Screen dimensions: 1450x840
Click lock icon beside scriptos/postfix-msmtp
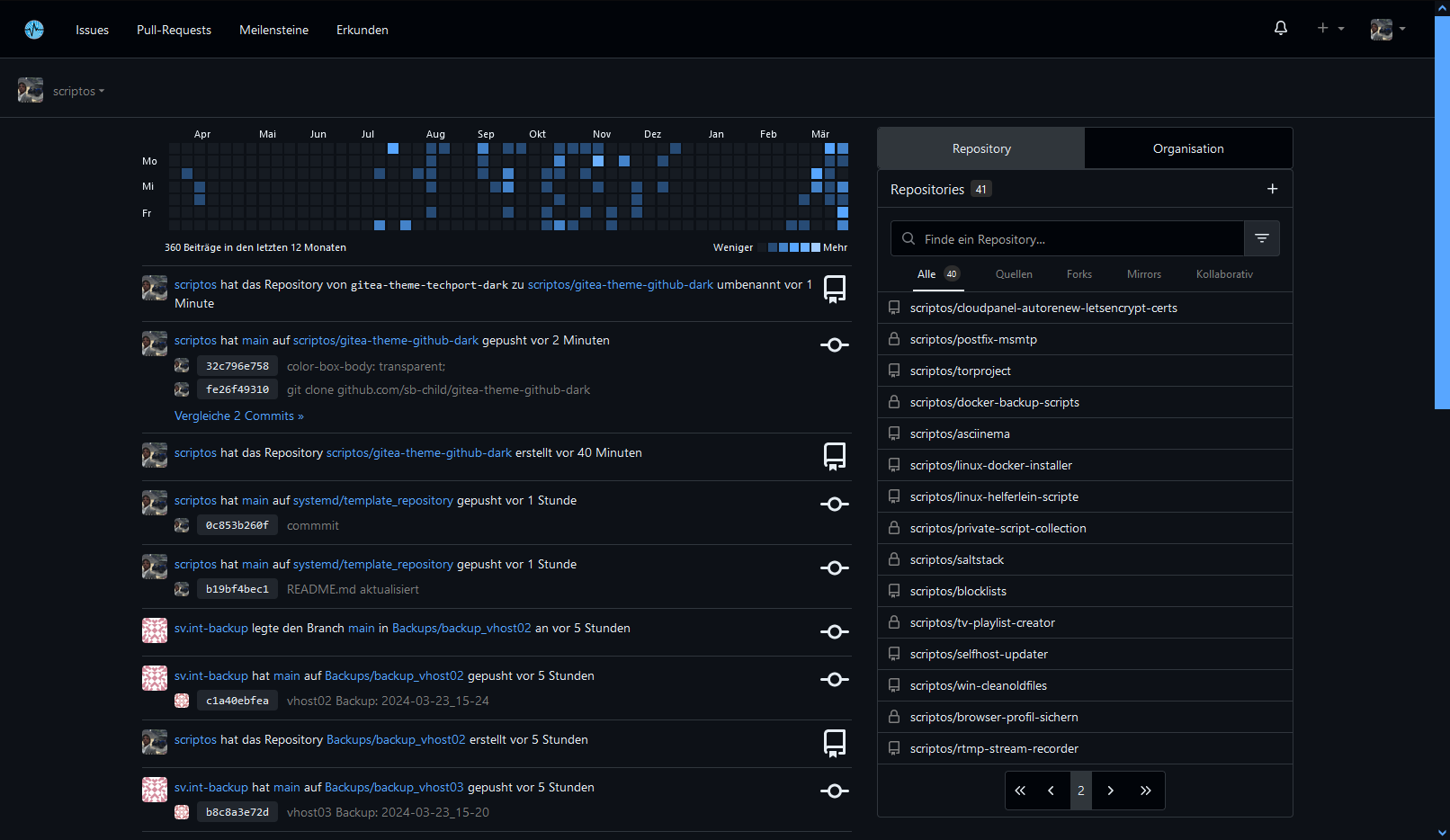894,339
